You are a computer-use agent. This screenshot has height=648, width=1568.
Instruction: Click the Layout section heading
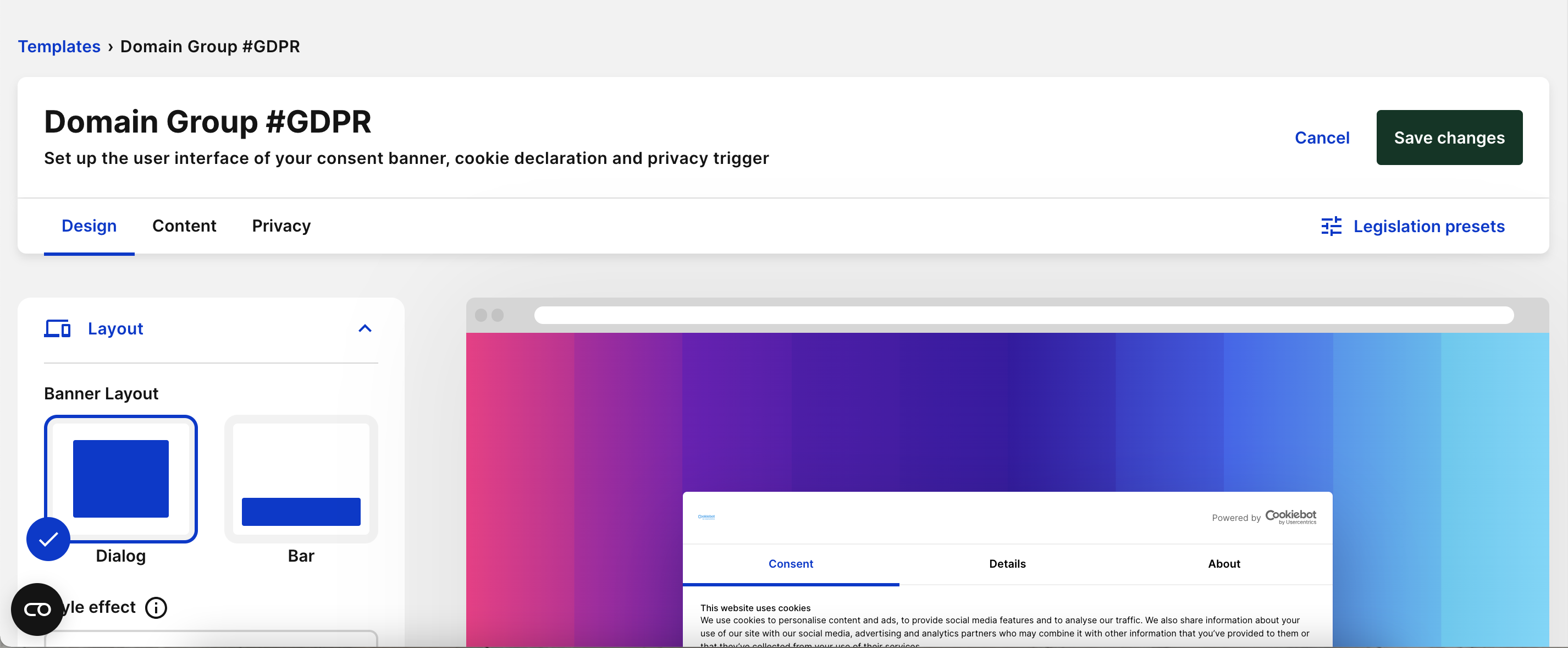115,328
